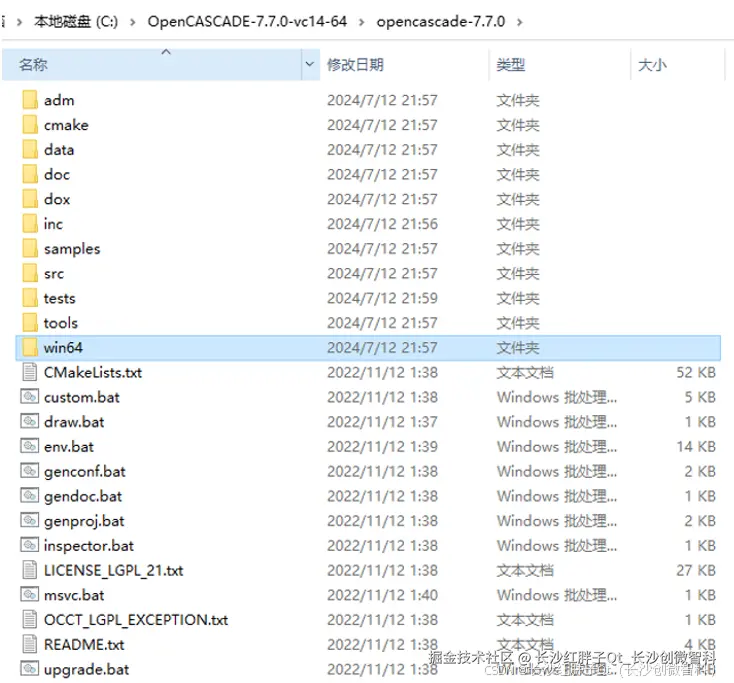Screen dimensions: 734x683
Task: Click the custom.bat batch file icon
Action: [x=29, y=397]
